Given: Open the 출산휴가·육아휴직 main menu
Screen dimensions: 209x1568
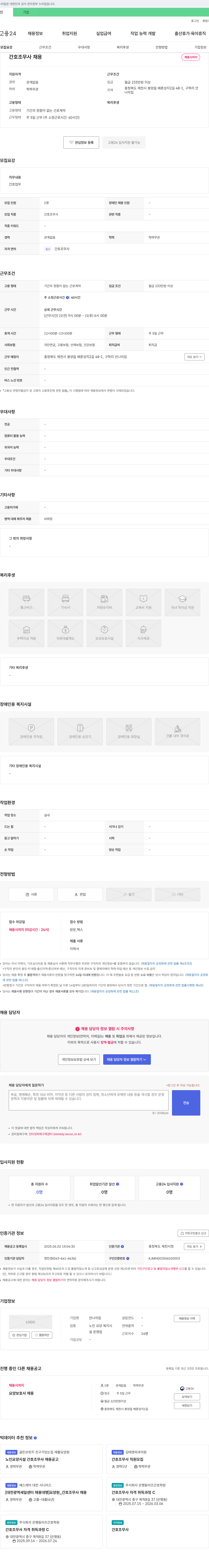Looking at the screenshot, I should (x=190, y=33).
